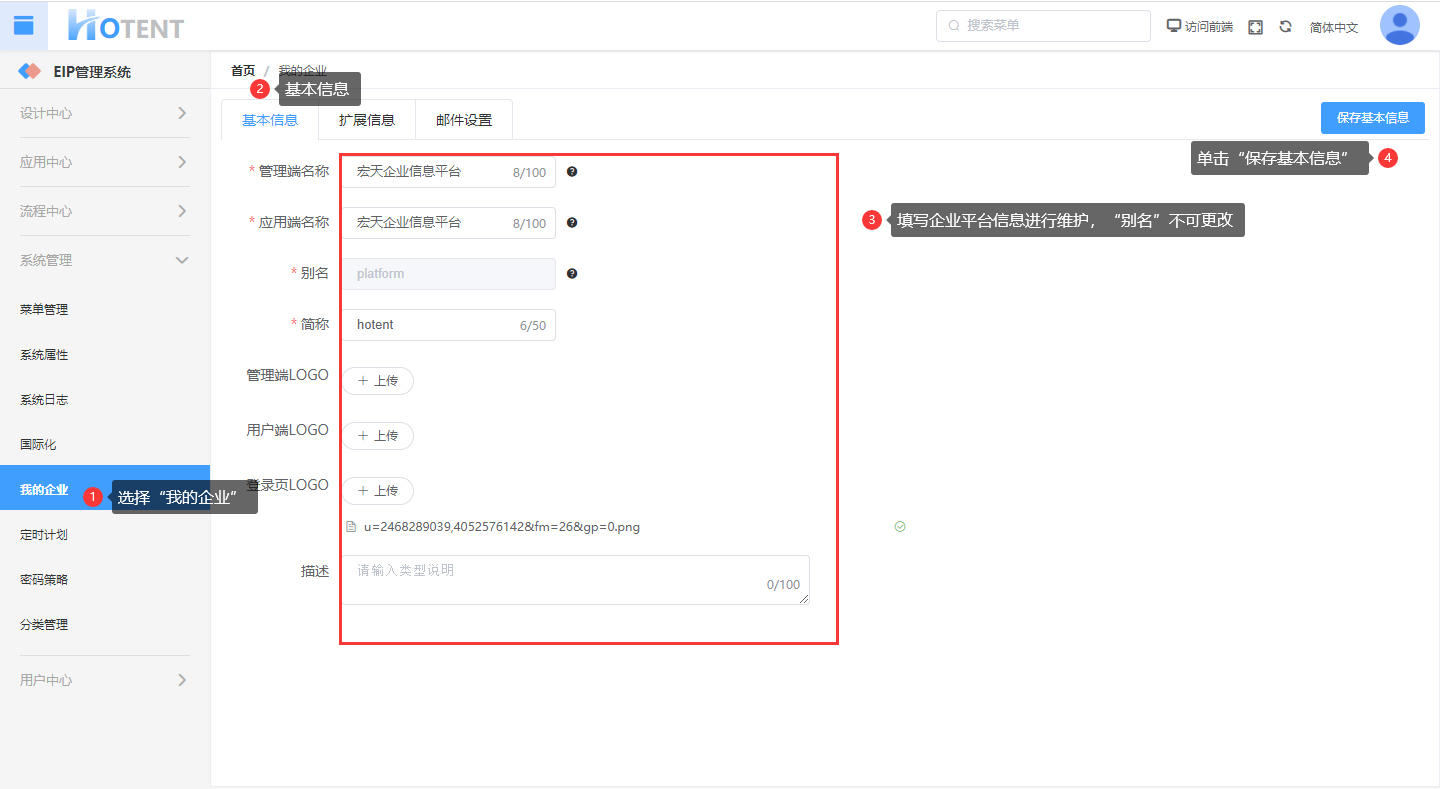Open the 简体中文 language dropdown
This screenshot has height=789, width=1440.
(x=1334, y=27)
